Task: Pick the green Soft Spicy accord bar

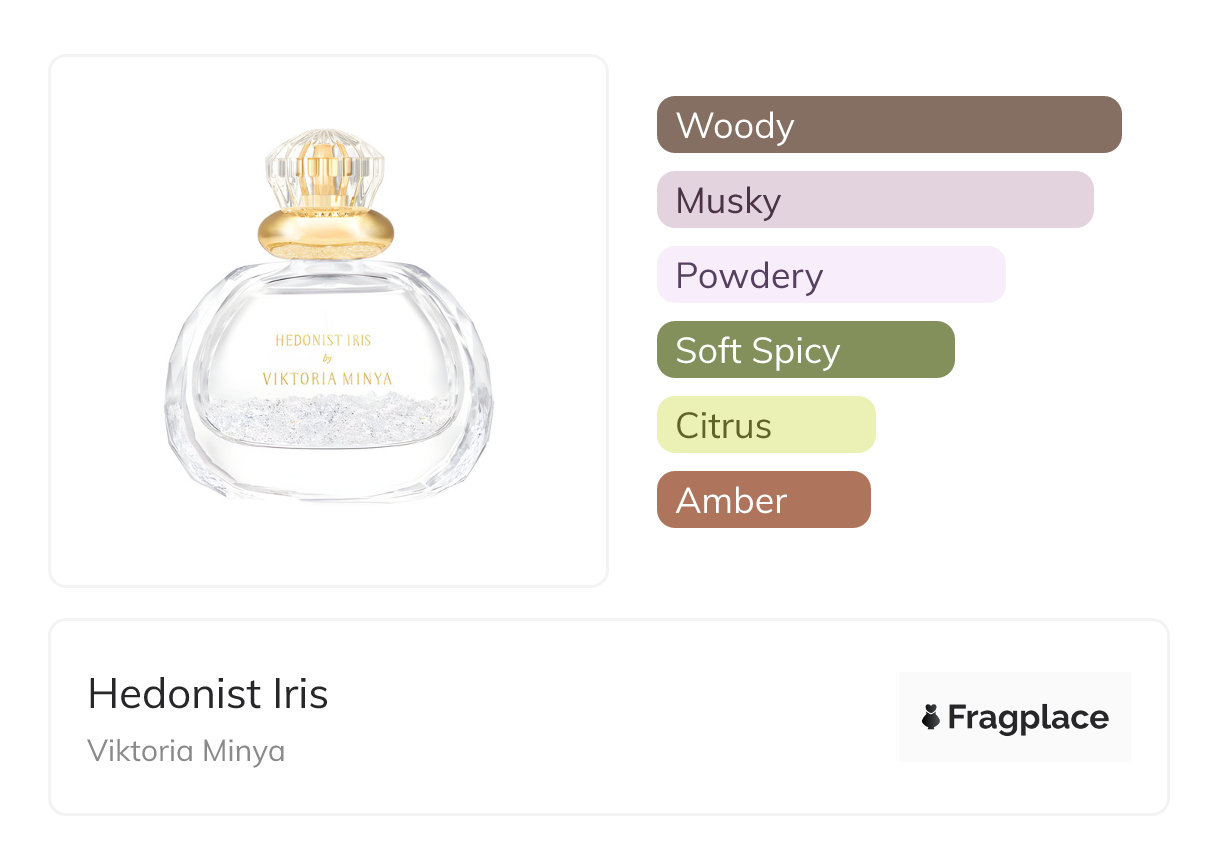Action: pyautogui.click(x=806, y=350)
